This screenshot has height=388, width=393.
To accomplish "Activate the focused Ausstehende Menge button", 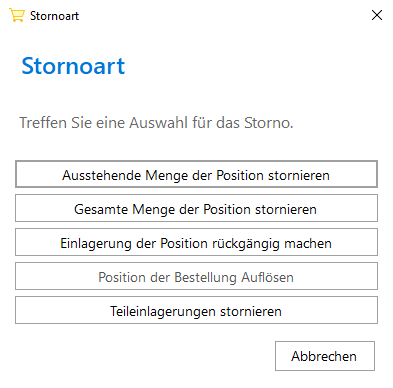I will 196,174.
